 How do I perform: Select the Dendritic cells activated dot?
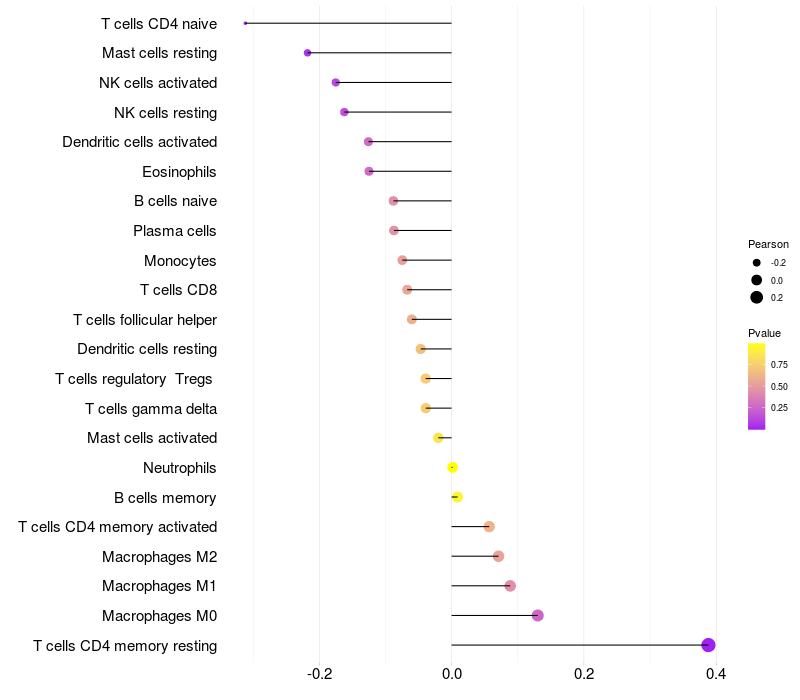pyautogui.click(x=368, y=142)
